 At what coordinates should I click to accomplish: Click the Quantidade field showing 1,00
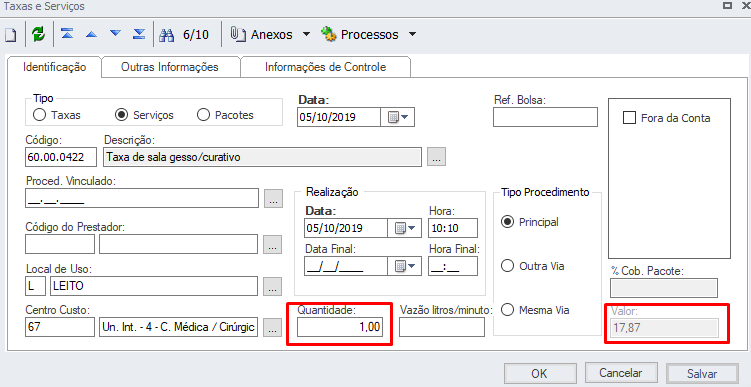coord(340,328)
